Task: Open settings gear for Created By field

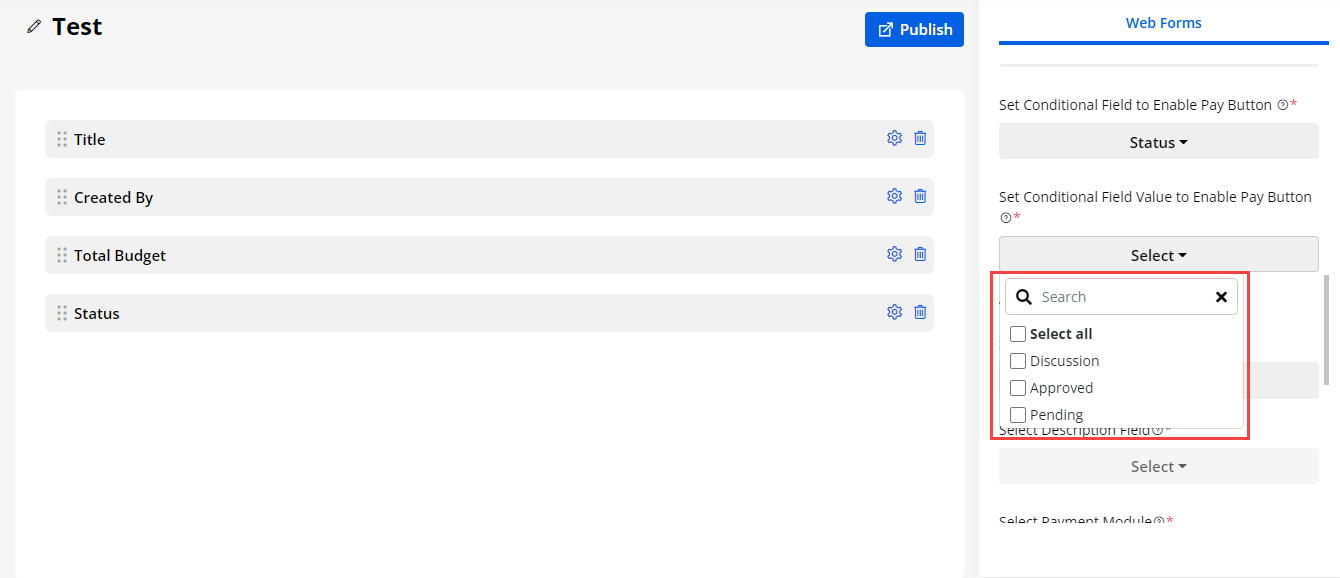Action: coord(894,197)
